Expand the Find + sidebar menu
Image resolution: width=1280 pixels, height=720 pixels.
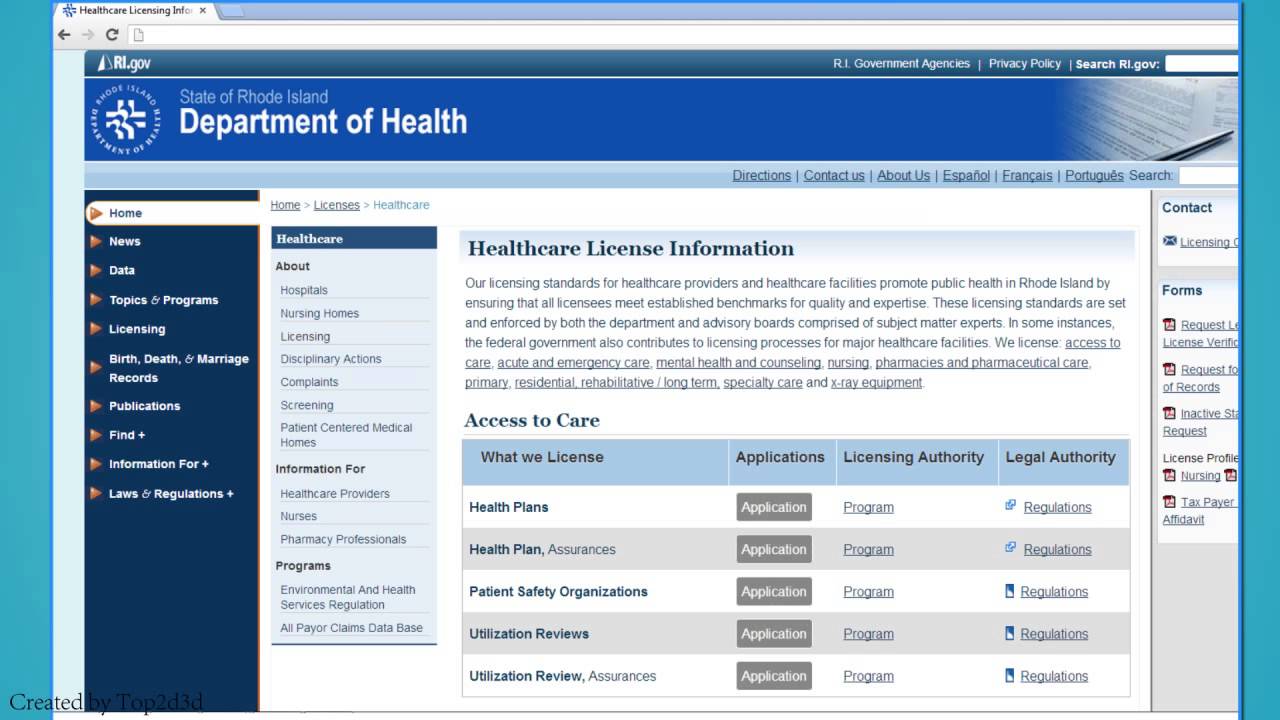click(127, 435)
